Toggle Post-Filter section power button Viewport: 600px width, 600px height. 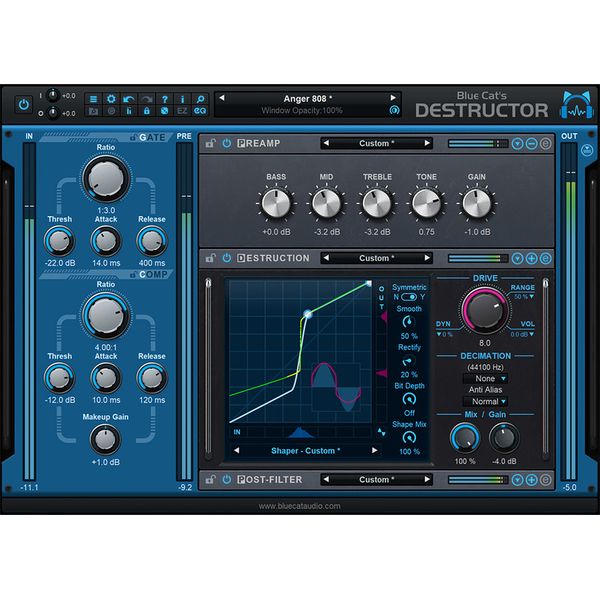227,479
